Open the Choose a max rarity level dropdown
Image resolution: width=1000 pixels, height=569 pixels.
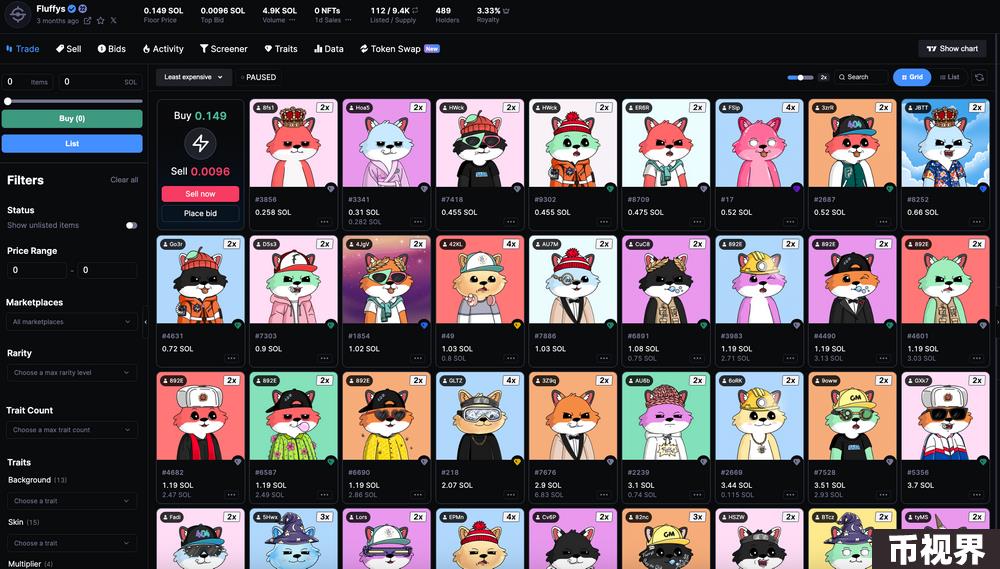(71, 373)
